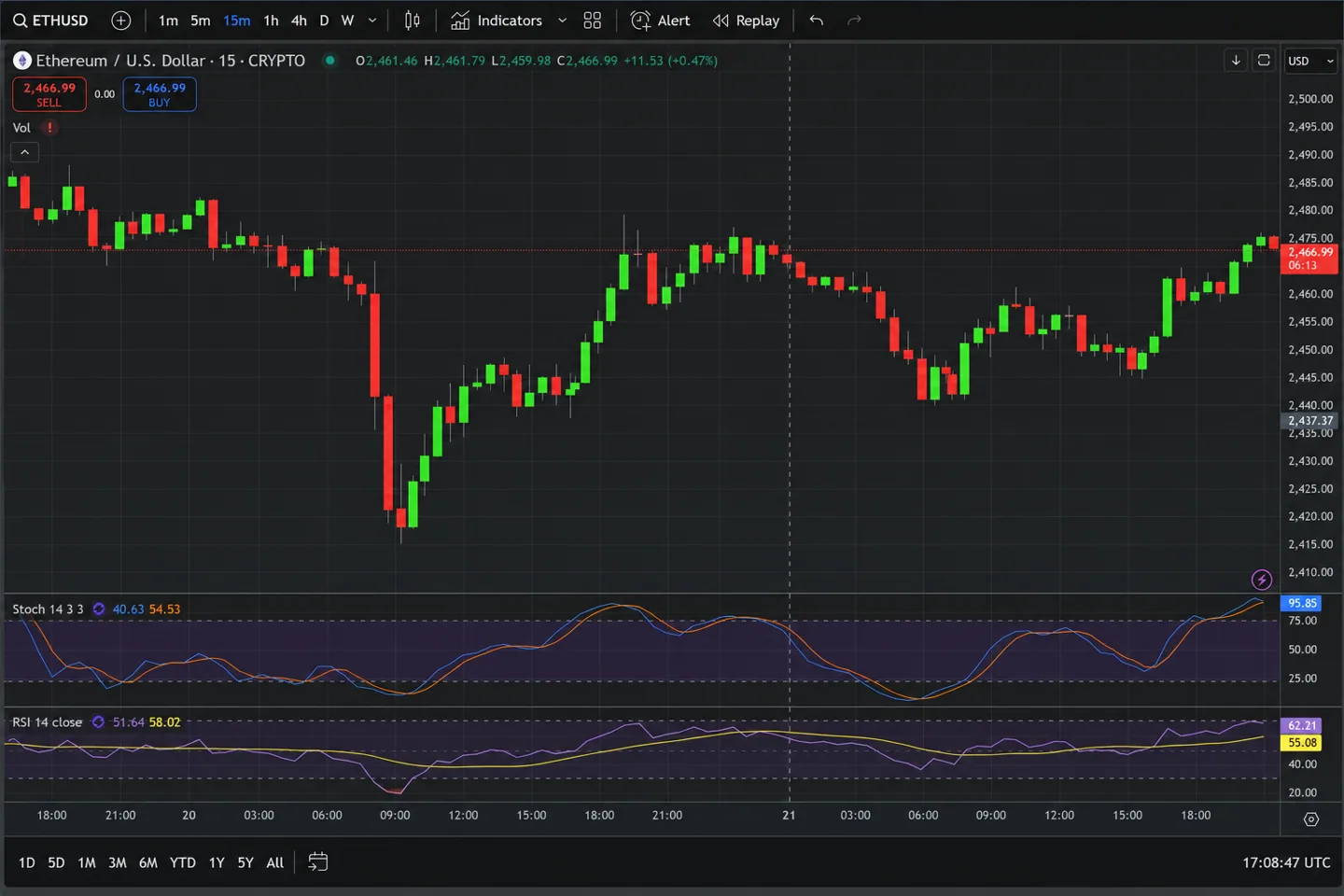This screenshot has width=1344, height=896.
Task: Select the 1h timeframe
Action: point(271,21)
